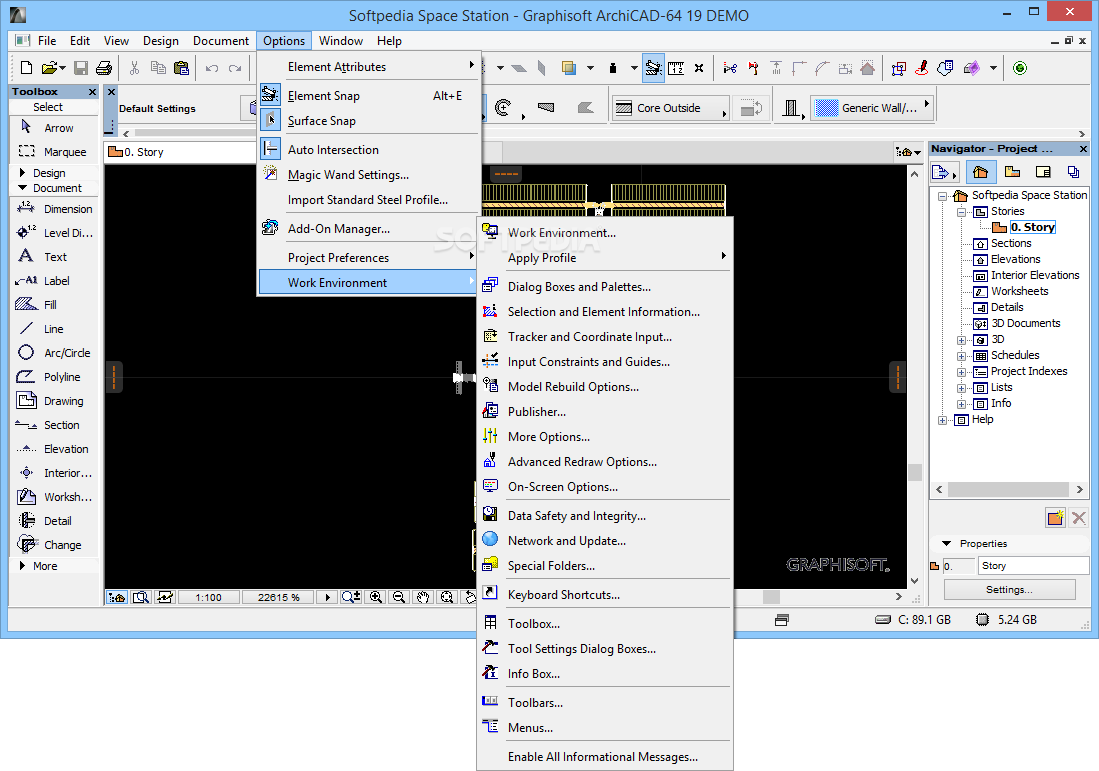
Task: Expand the 3D node in Navigator
Action: (x=962, y=340)
